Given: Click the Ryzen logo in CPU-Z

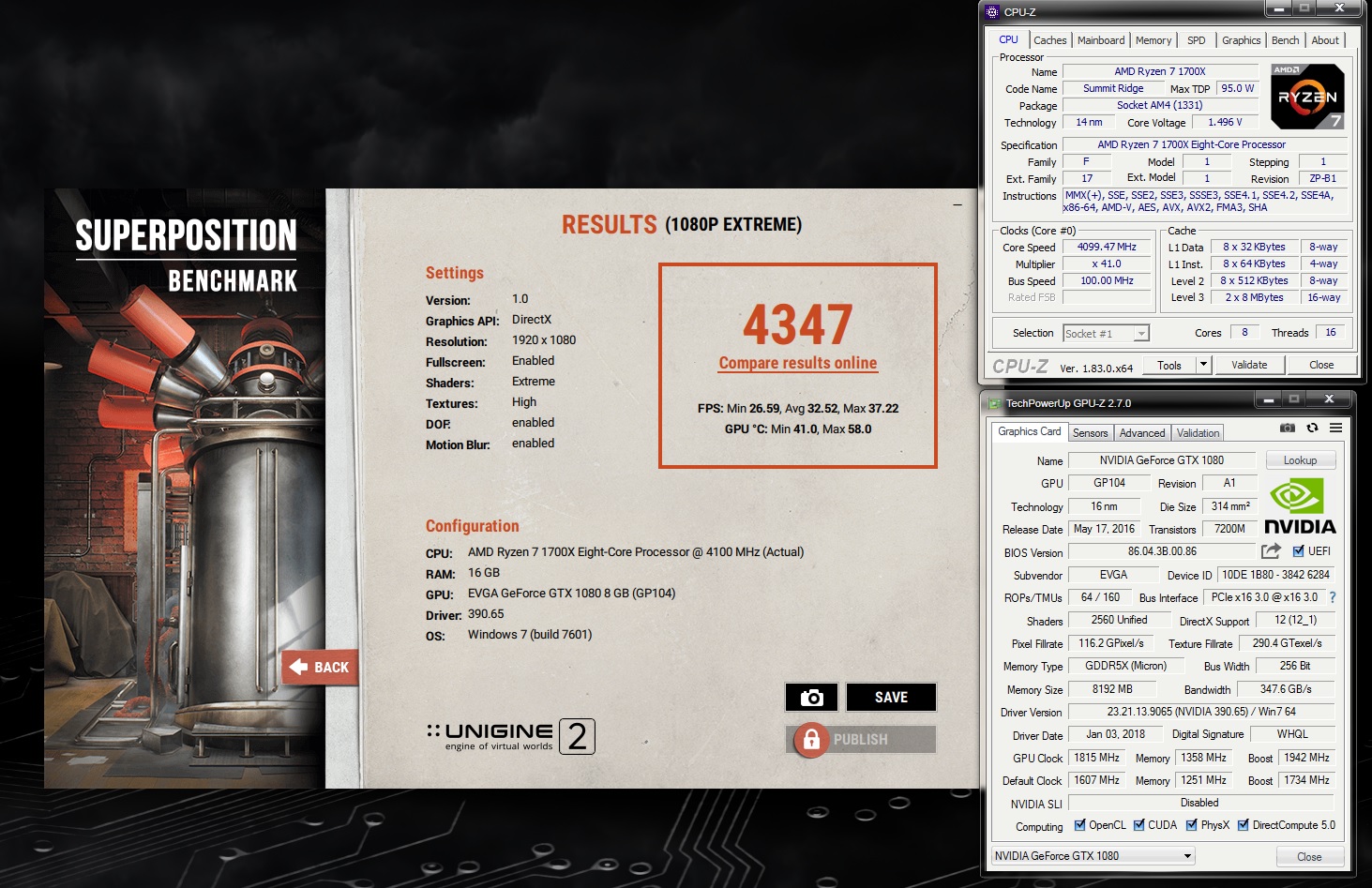Looking at the screenshot, I should [x=1307, y=97].
